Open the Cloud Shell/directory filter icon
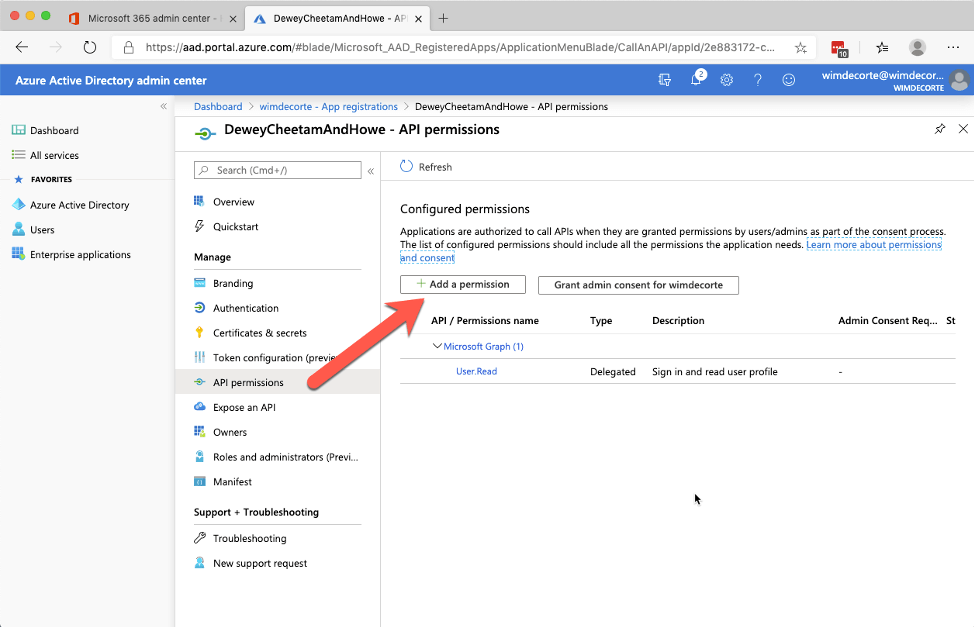The width and height of the screenshot is (974, 627). click(665, 80)
